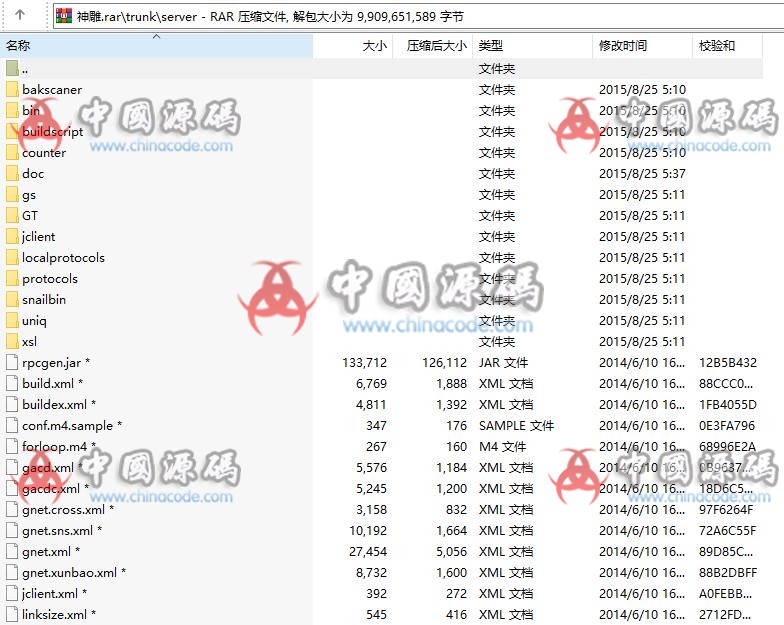
Task: Select the gacdc.xml file icon
Action: pyautogui.click(x=12, y=488)
